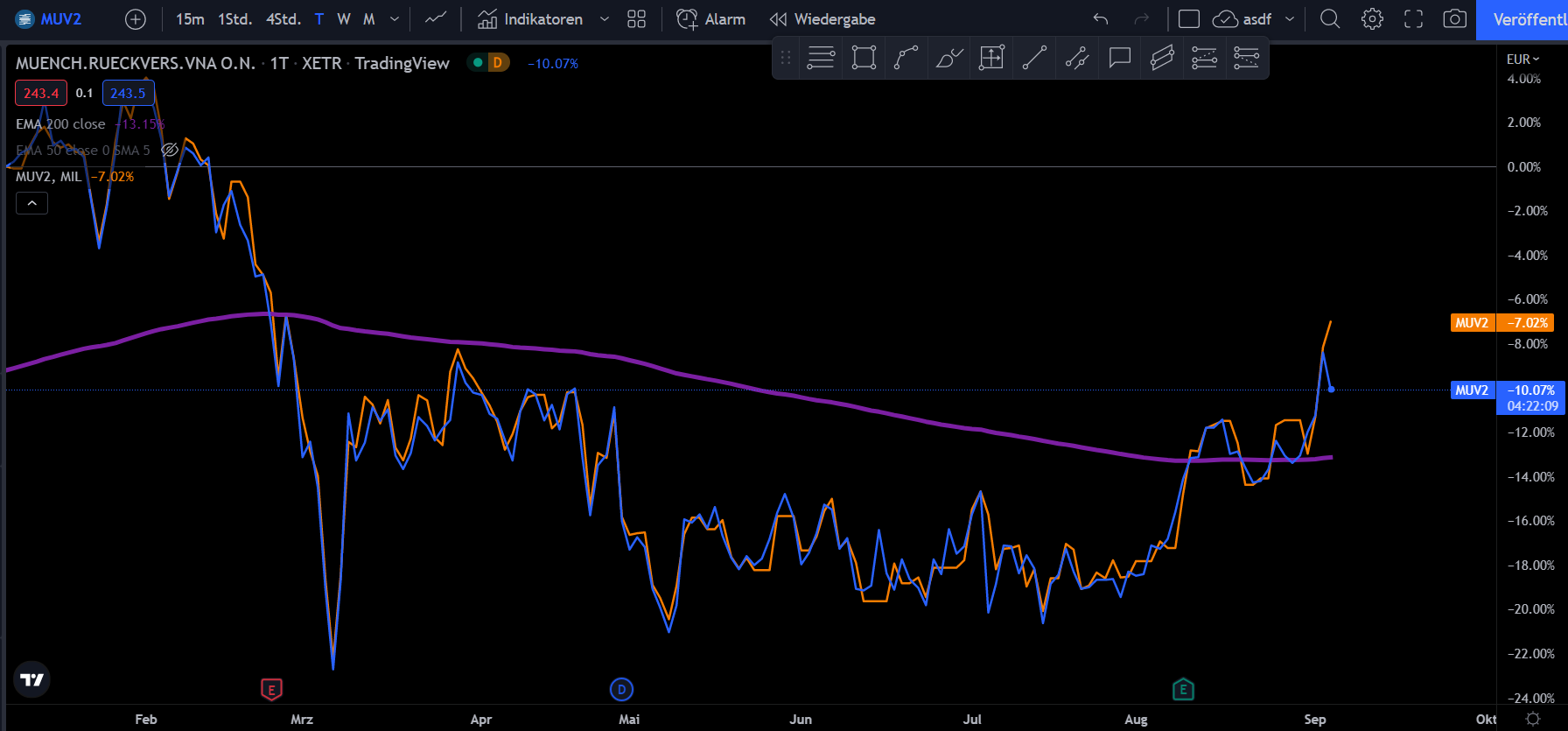Click the Alarm button
Image resolution: width=1568 pixels, height=731 pixels.
pyautogui.click(x=711, y=19)
